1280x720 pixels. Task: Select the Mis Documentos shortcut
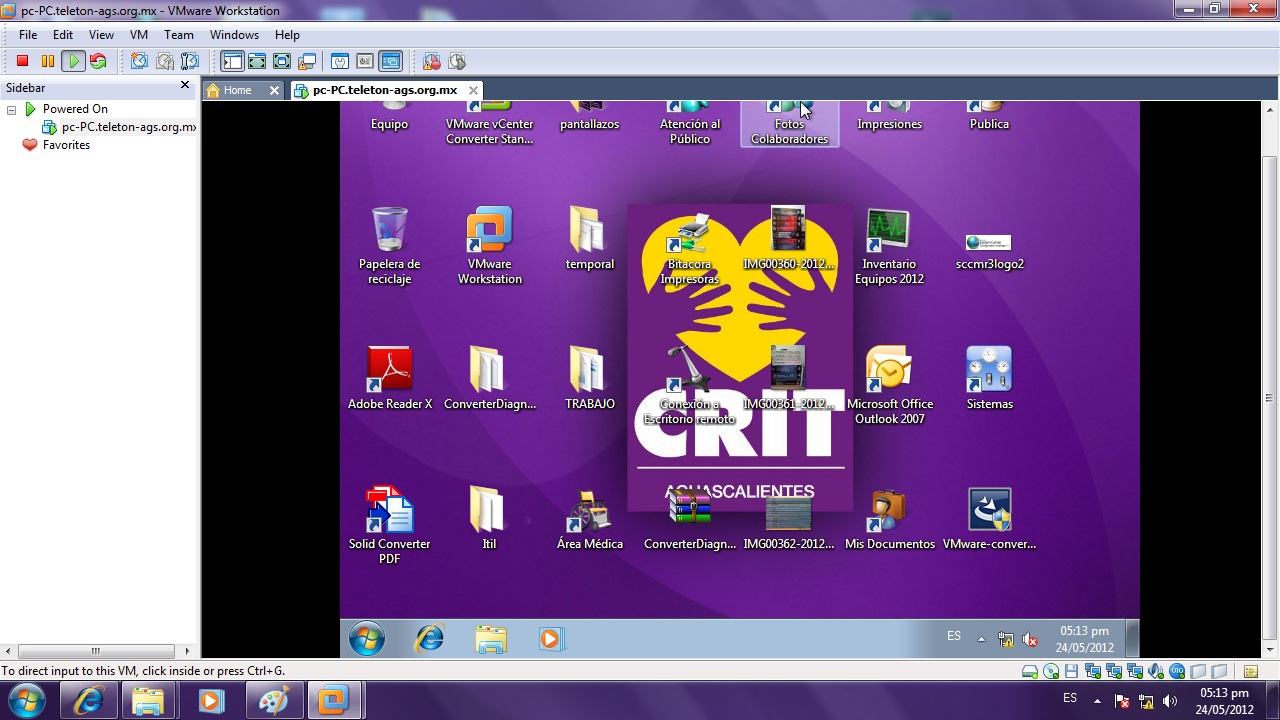pyautogui.click(x=889, y=518)
